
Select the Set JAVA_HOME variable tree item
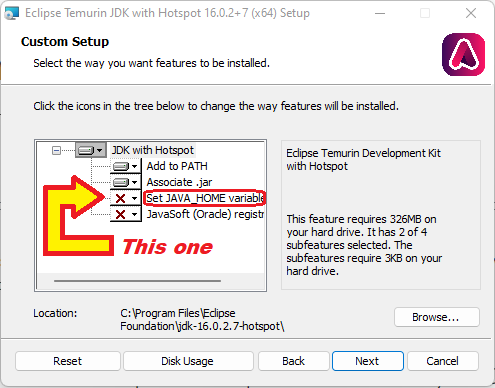point(205,198)
